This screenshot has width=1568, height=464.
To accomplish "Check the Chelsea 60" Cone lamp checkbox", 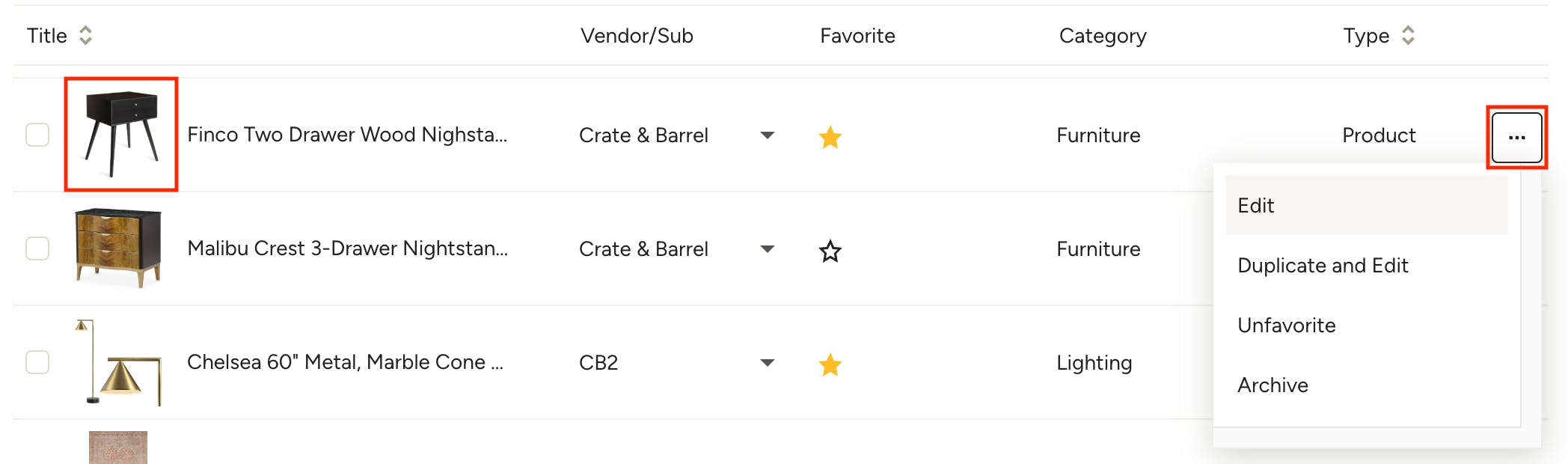I will (37, 362).
